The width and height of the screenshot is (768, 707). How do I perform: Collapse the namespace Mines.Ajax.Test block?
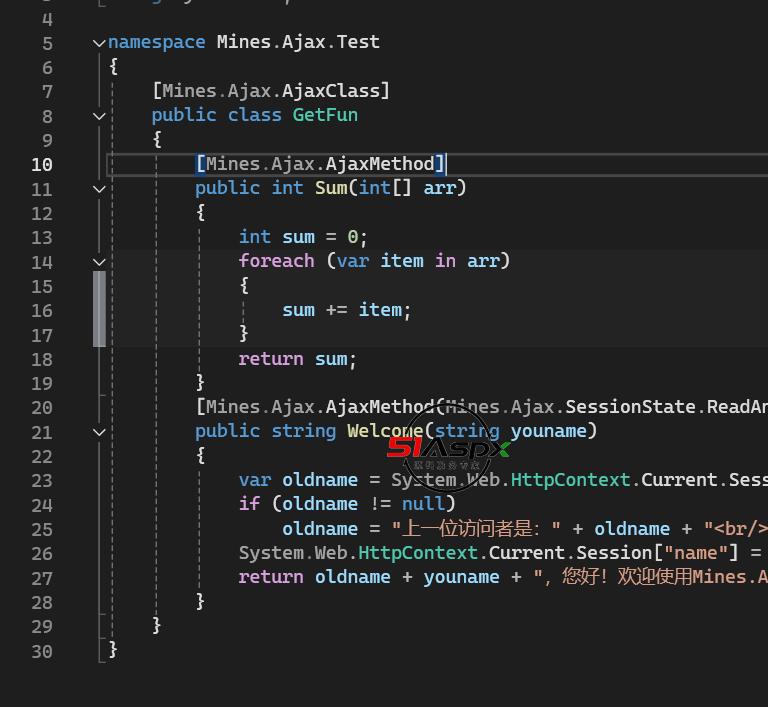[99, 42]
